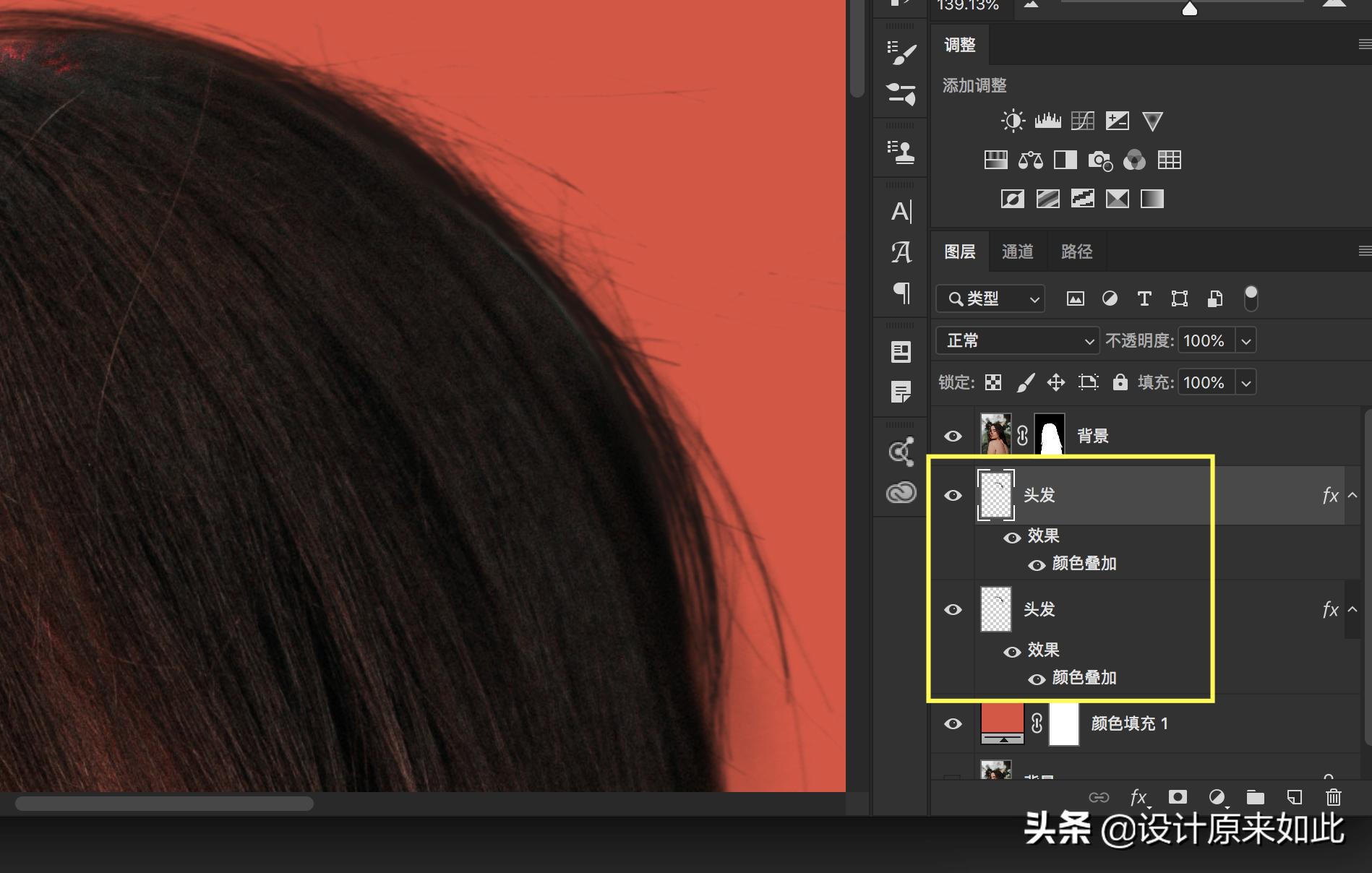This screenshot has width=1372, height=873.
Task: Switch to the 路径 tab
Action: tap(1076, 251)
